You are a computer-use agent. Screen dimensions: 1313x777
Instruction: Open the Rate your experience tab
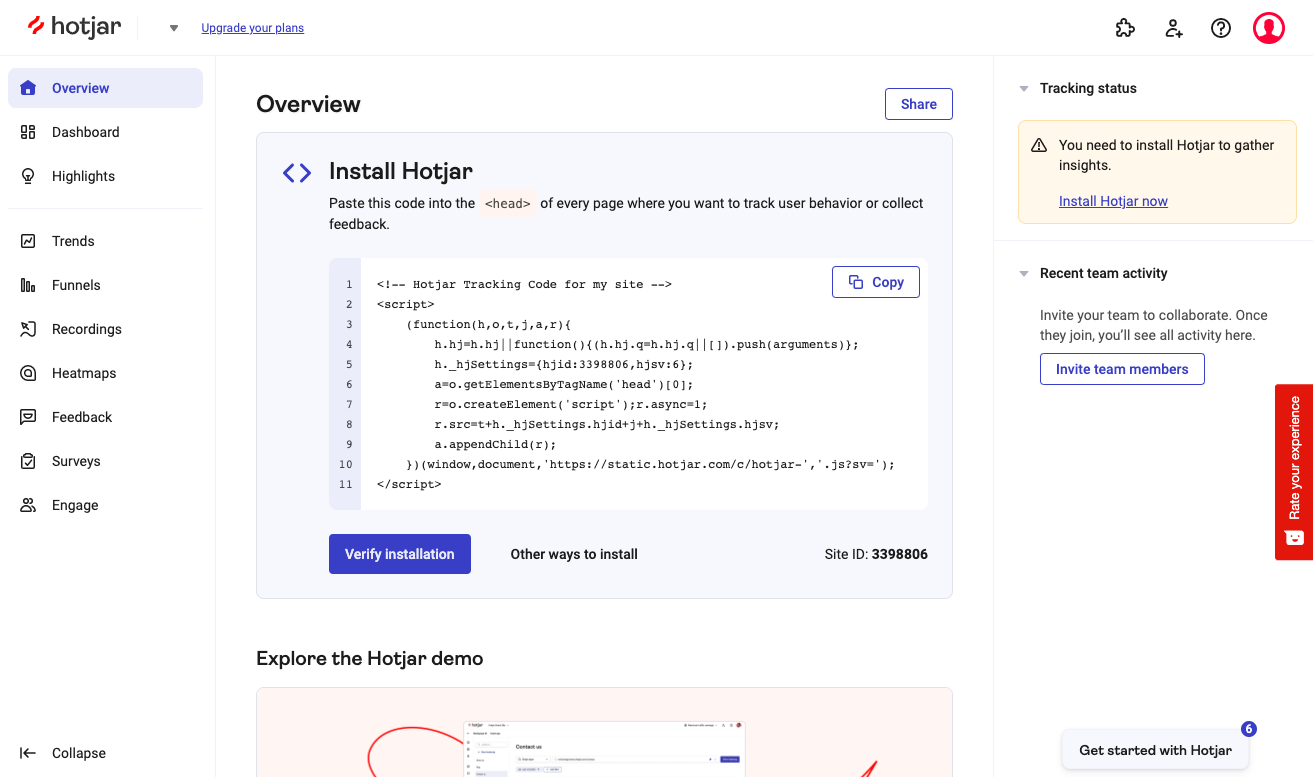1294,472
